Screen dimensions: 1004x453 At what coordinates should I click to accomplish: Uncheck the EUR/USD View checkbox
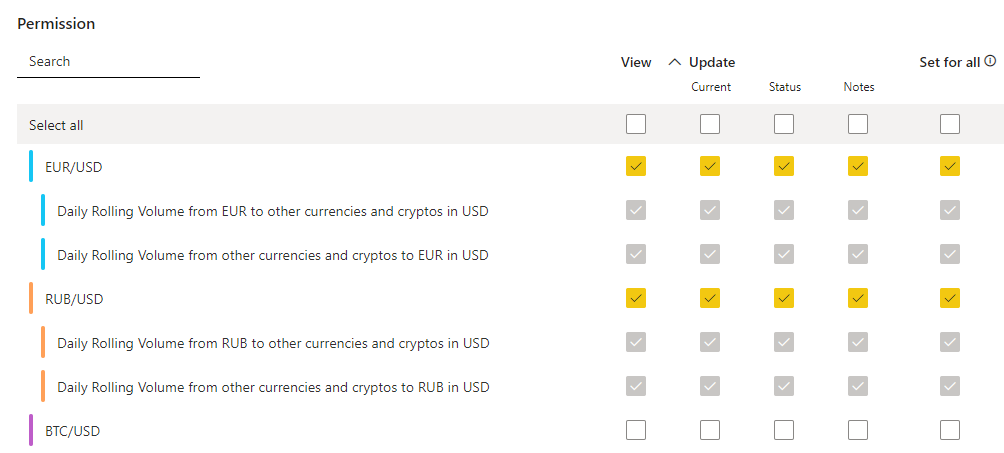coord(636,167)
